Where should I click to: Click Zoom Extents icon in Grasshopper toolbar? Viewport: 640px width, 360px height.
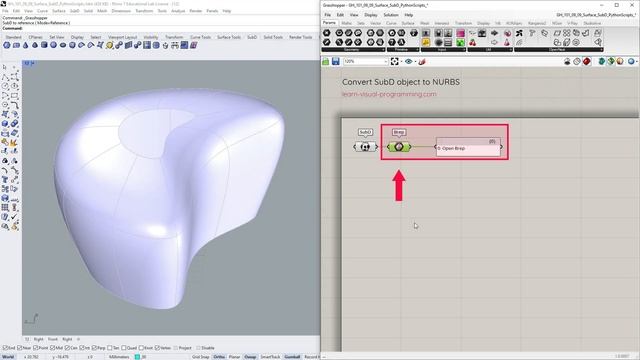(x=394, y=62)
